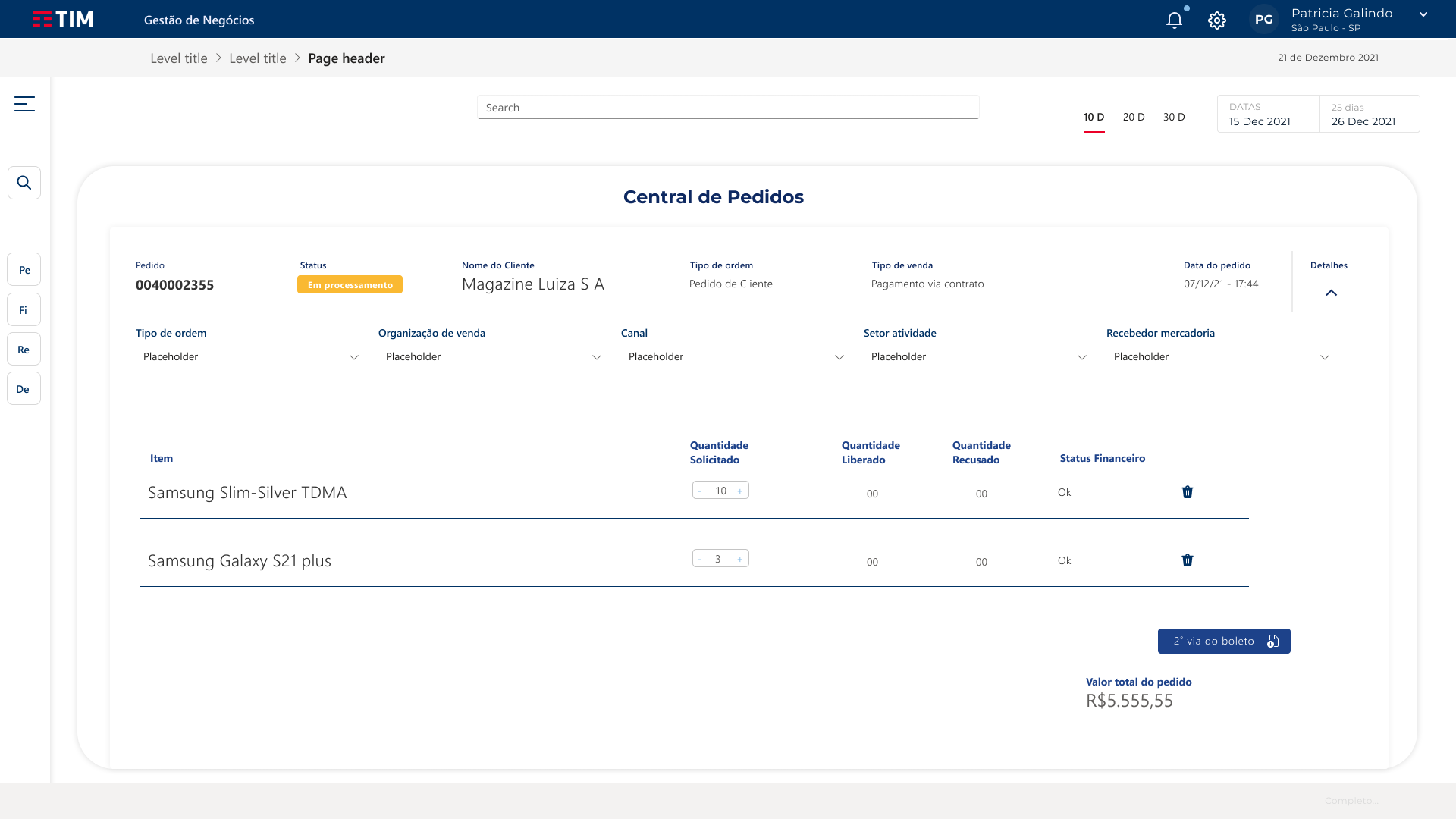Open the Tipo de ordem dropdown
This screenshot has height=819, width=1456.
(251, 357)
